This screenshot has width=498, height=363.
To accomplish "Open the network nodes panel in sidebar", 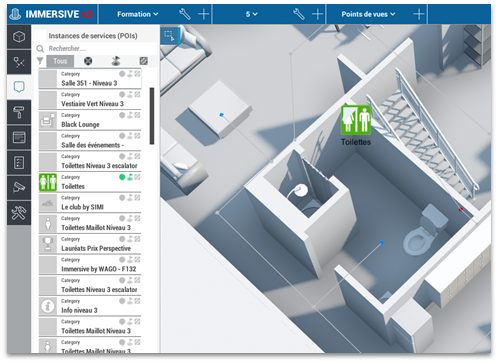I will (19, 62).
